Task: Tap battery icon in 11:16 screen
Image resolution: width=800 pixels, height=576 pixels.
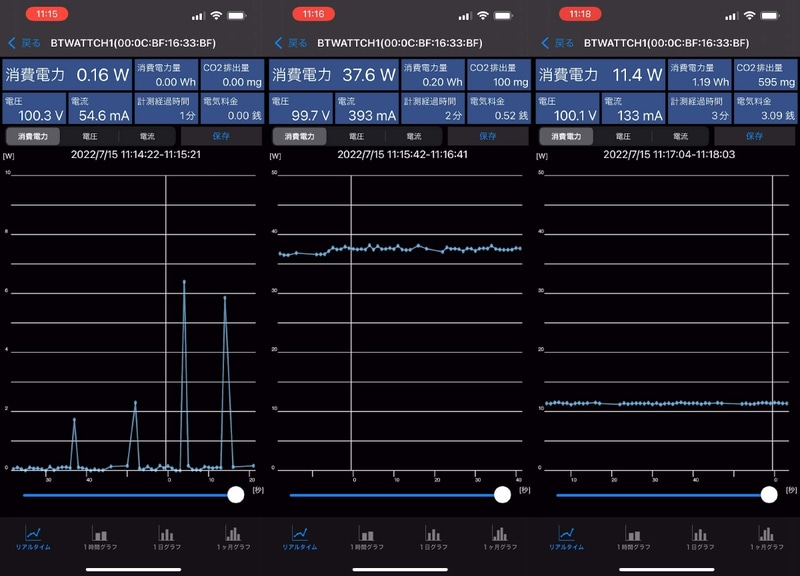Action: click(x=504, y=15)
